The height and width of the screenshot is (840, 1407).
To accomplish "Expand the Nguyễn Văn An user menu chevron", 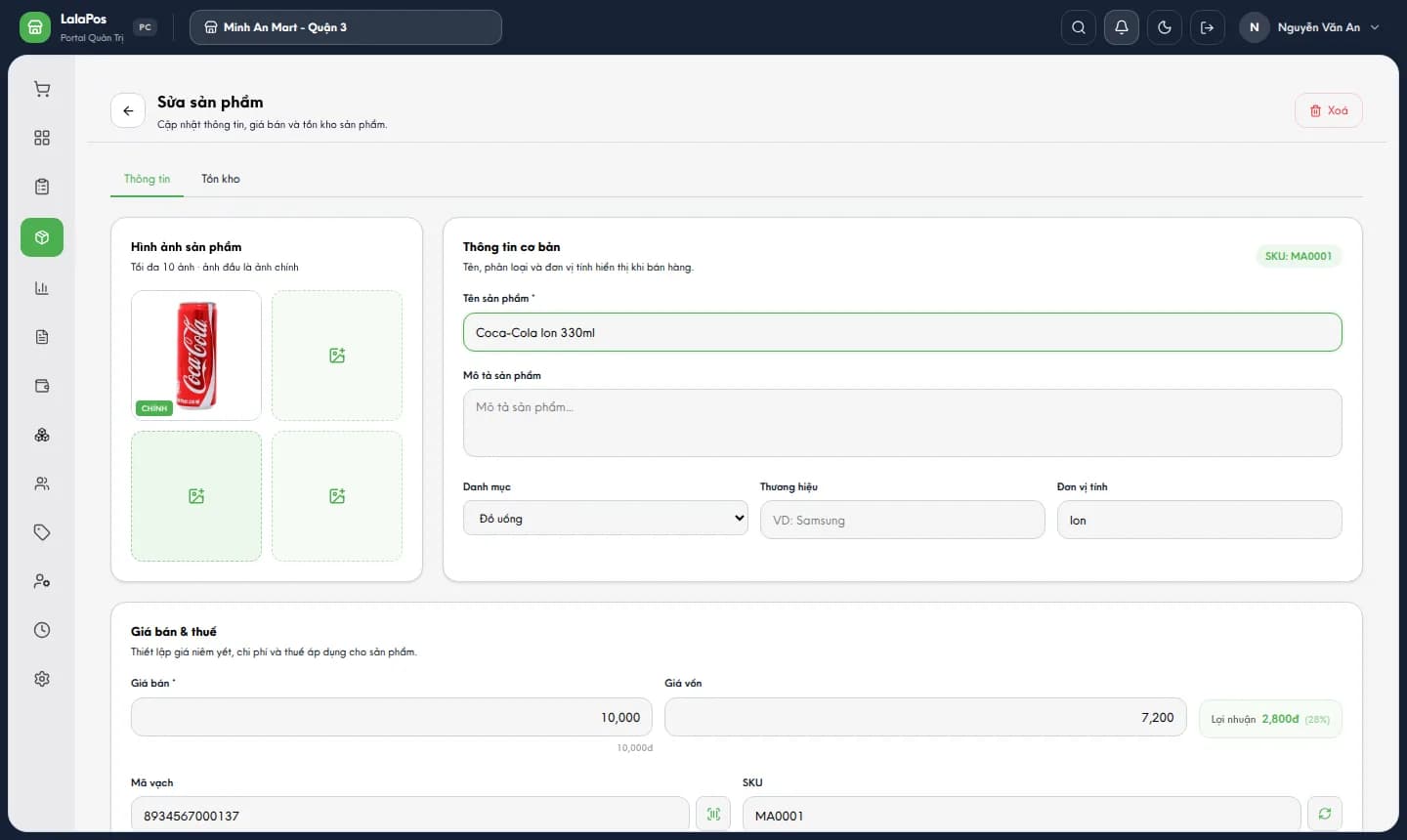I will point(1375,27).
